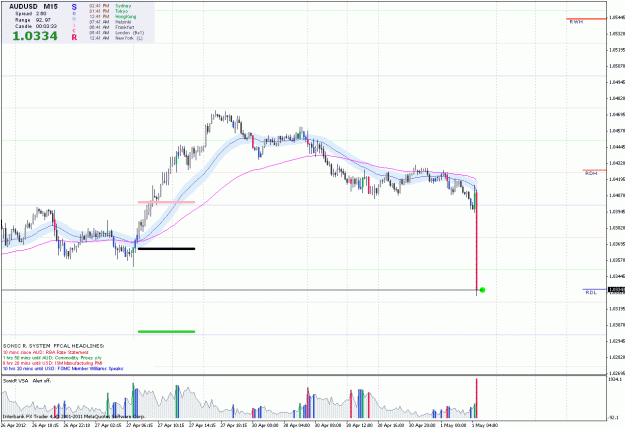Open the RBA Rate Statement headline
Screen dimensions: 625x429
point(46,352)
